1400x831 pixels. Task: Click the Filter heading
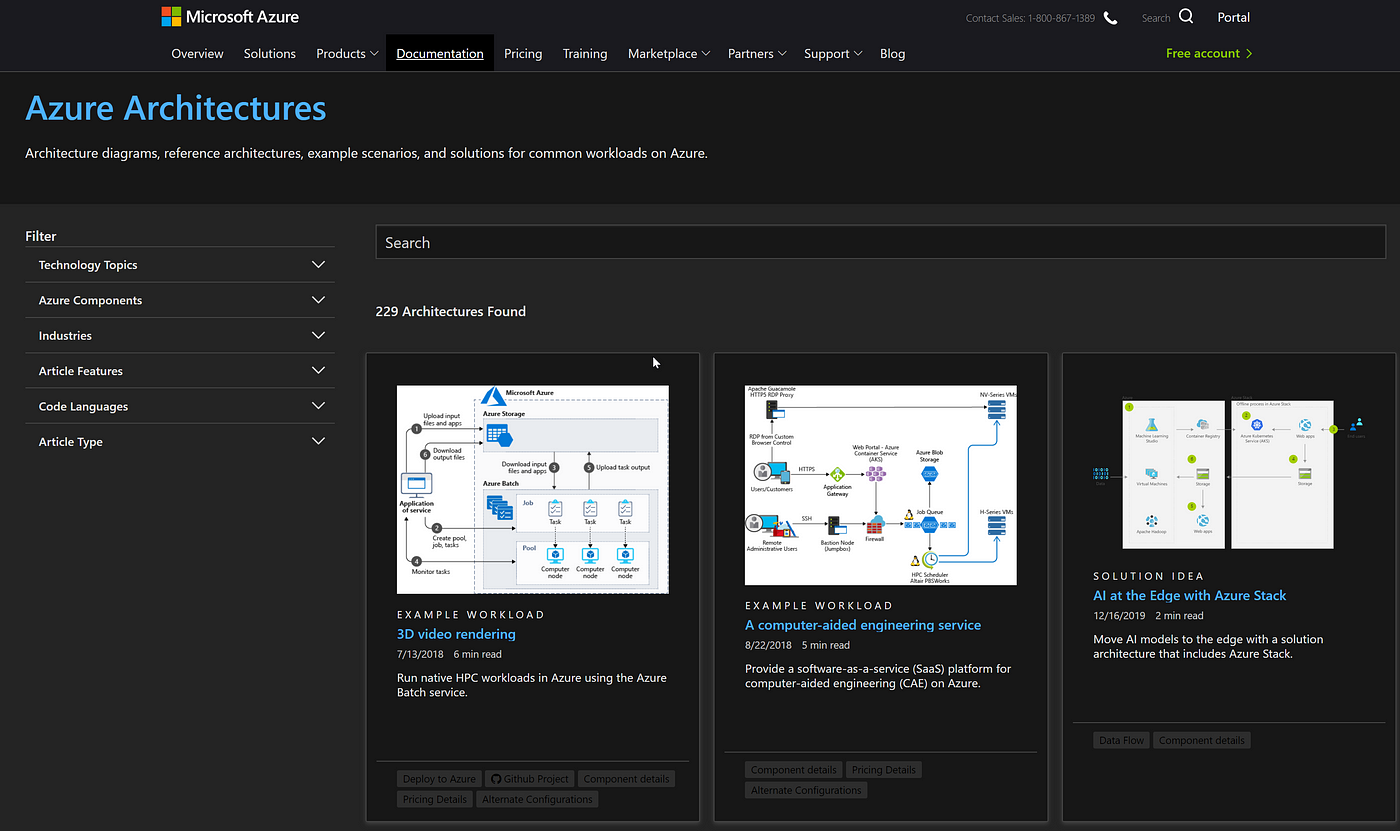41,236
